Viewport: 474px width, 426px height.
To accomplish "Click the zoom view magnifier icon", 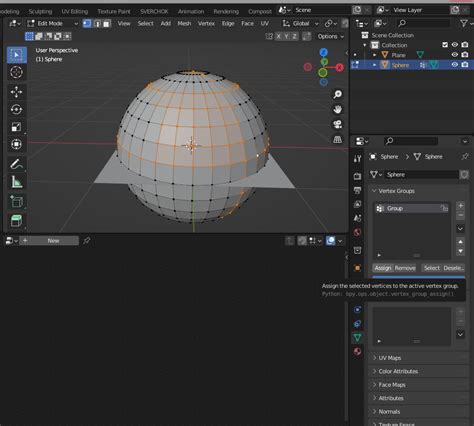I will tap(337, 94).
